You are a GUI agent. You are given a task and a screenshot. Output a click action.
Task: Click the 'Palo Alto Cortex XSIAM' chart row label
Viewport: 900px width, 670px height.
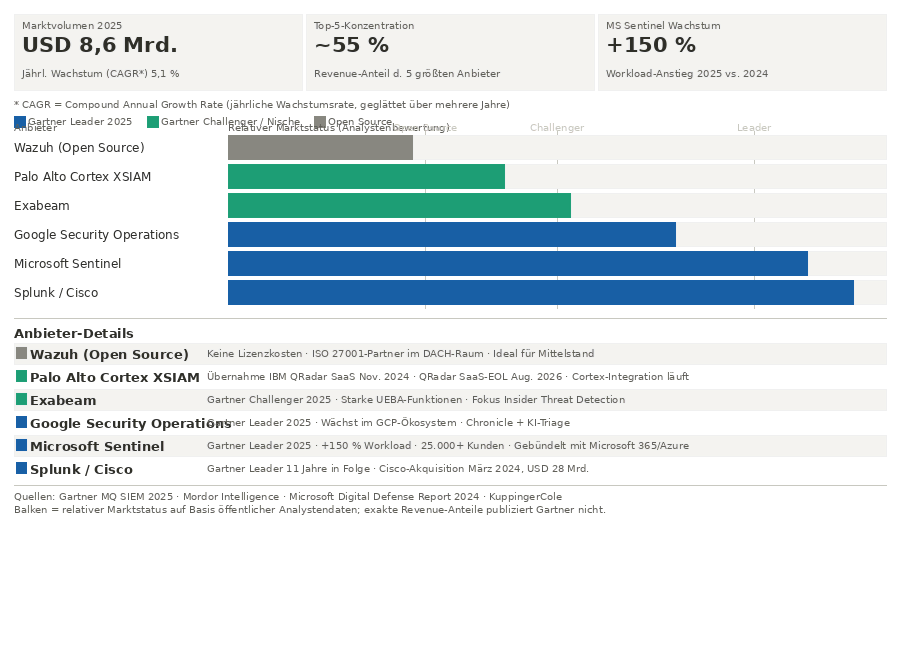[83, 176]
